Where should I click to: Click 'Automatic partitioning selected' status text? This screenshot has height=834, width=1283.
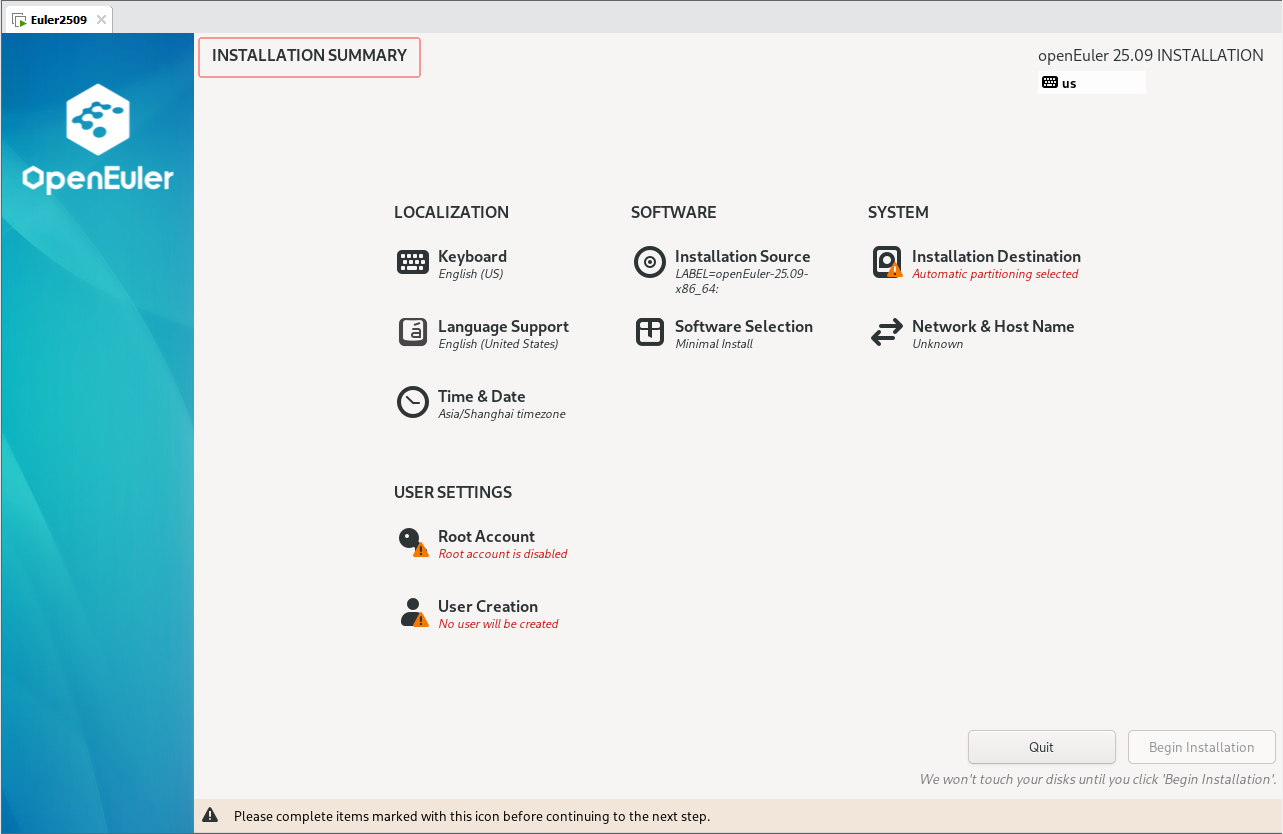(995, 274)
